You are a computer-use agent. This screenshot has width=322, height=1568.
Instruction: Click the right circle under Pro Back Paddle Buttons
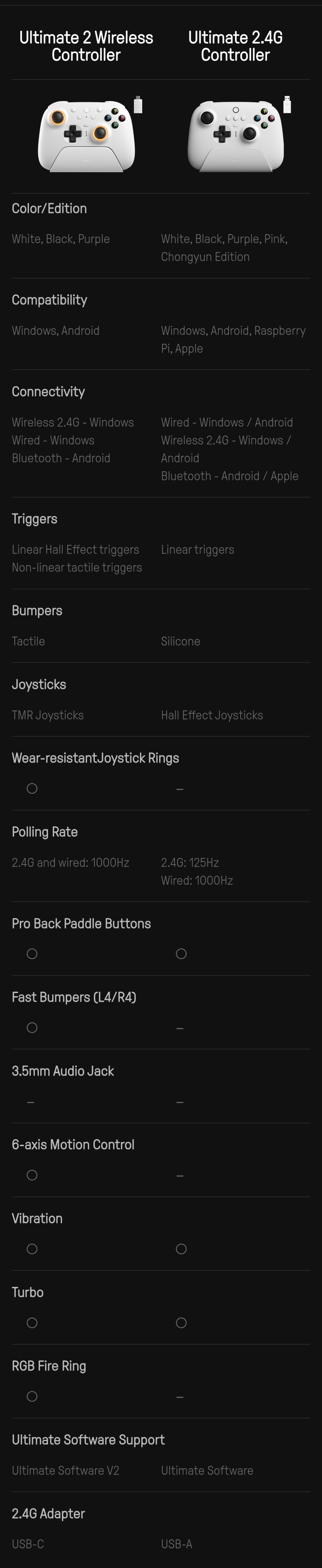(181, 954)
